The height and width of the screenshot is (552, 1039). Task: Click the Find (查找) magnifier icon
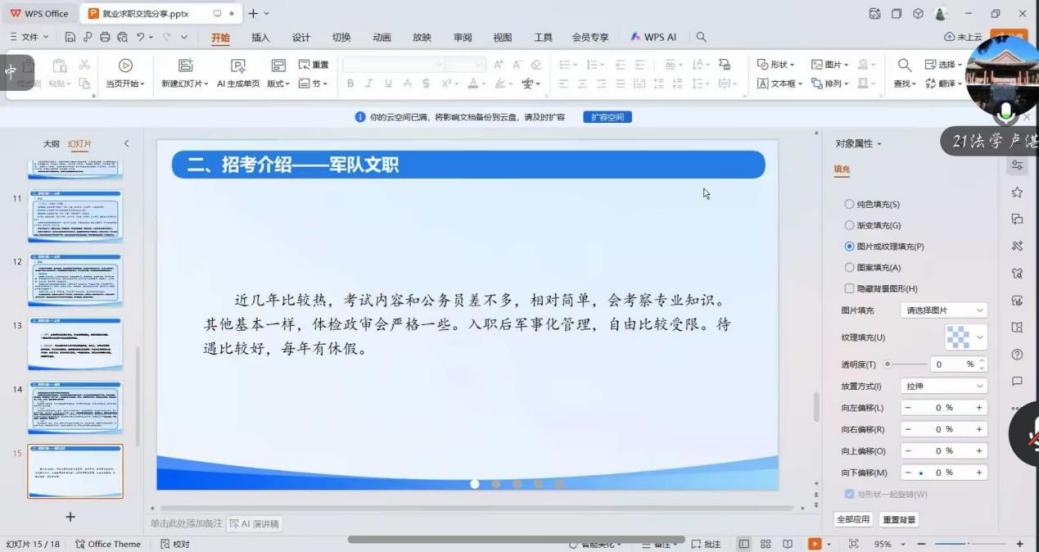pyautogui.click(x=904, y=66)
